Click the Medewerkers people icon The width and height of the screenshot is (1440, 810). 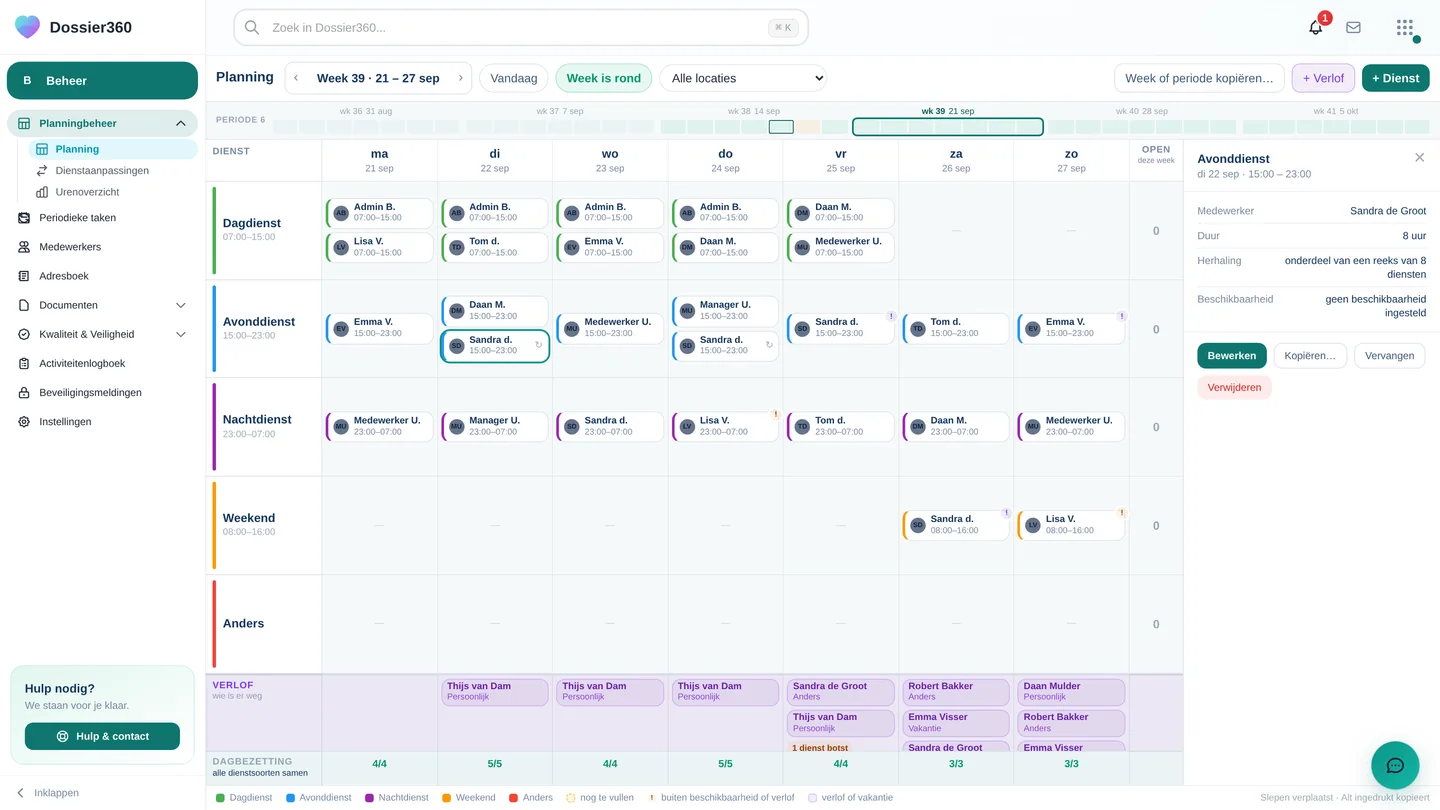(24, 247)
